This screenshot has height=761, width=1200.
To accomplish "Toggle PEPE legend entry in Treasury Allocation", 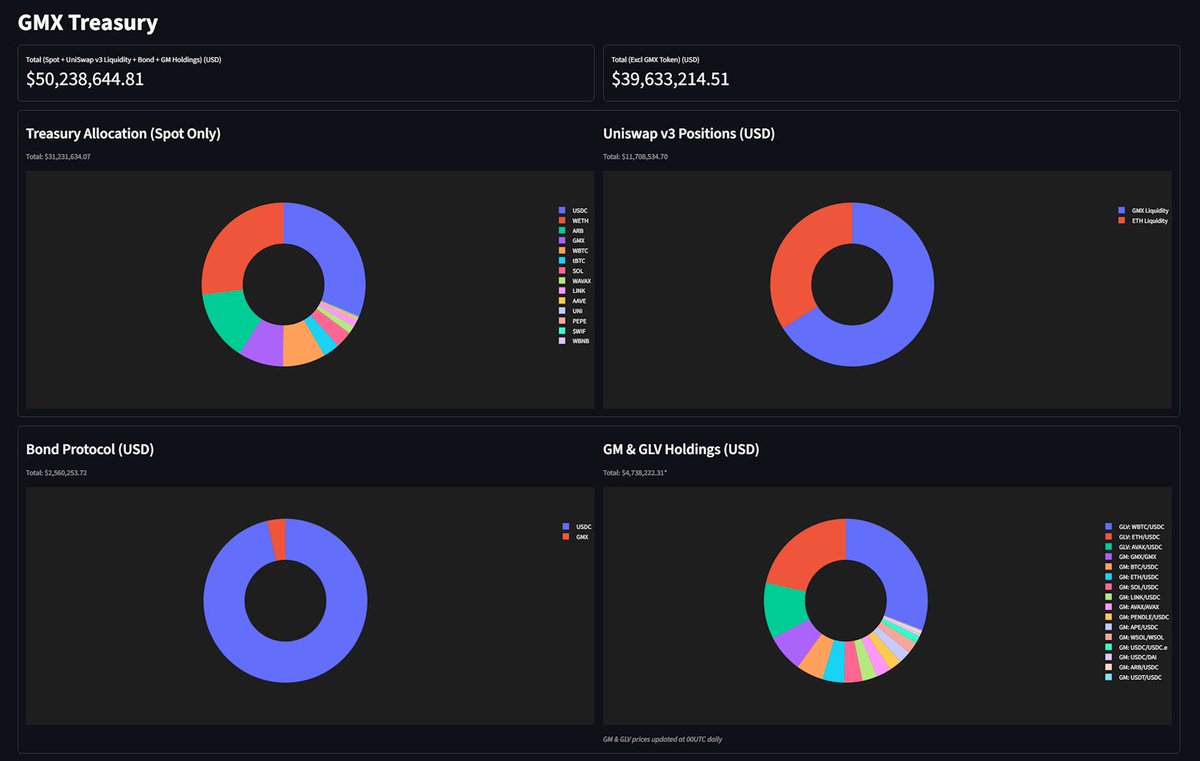I will 573,321.
